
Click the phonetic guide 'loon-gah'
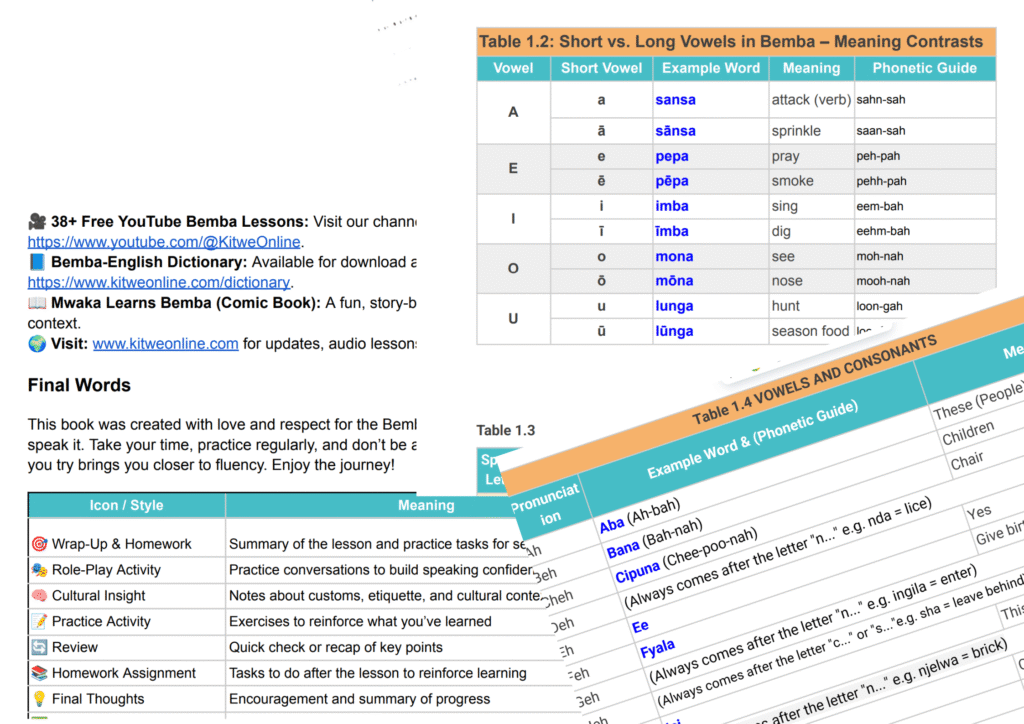880,306
